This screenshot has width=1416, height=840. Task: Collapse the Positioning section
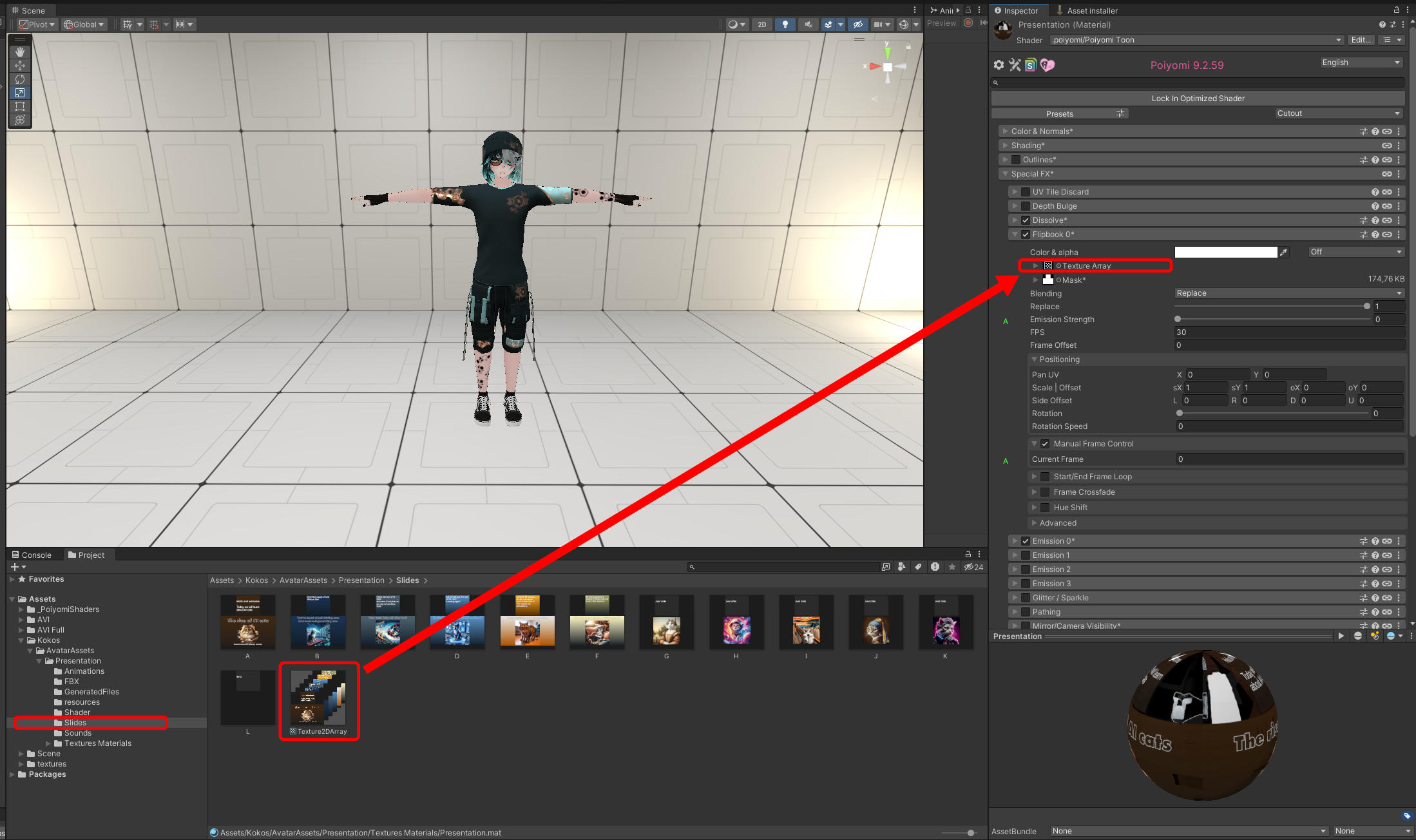[x=1034, y=359]
